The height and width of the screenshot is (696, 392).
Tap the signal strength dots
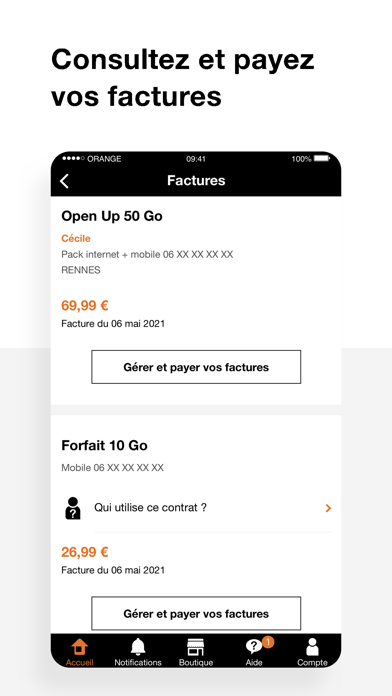74,158
